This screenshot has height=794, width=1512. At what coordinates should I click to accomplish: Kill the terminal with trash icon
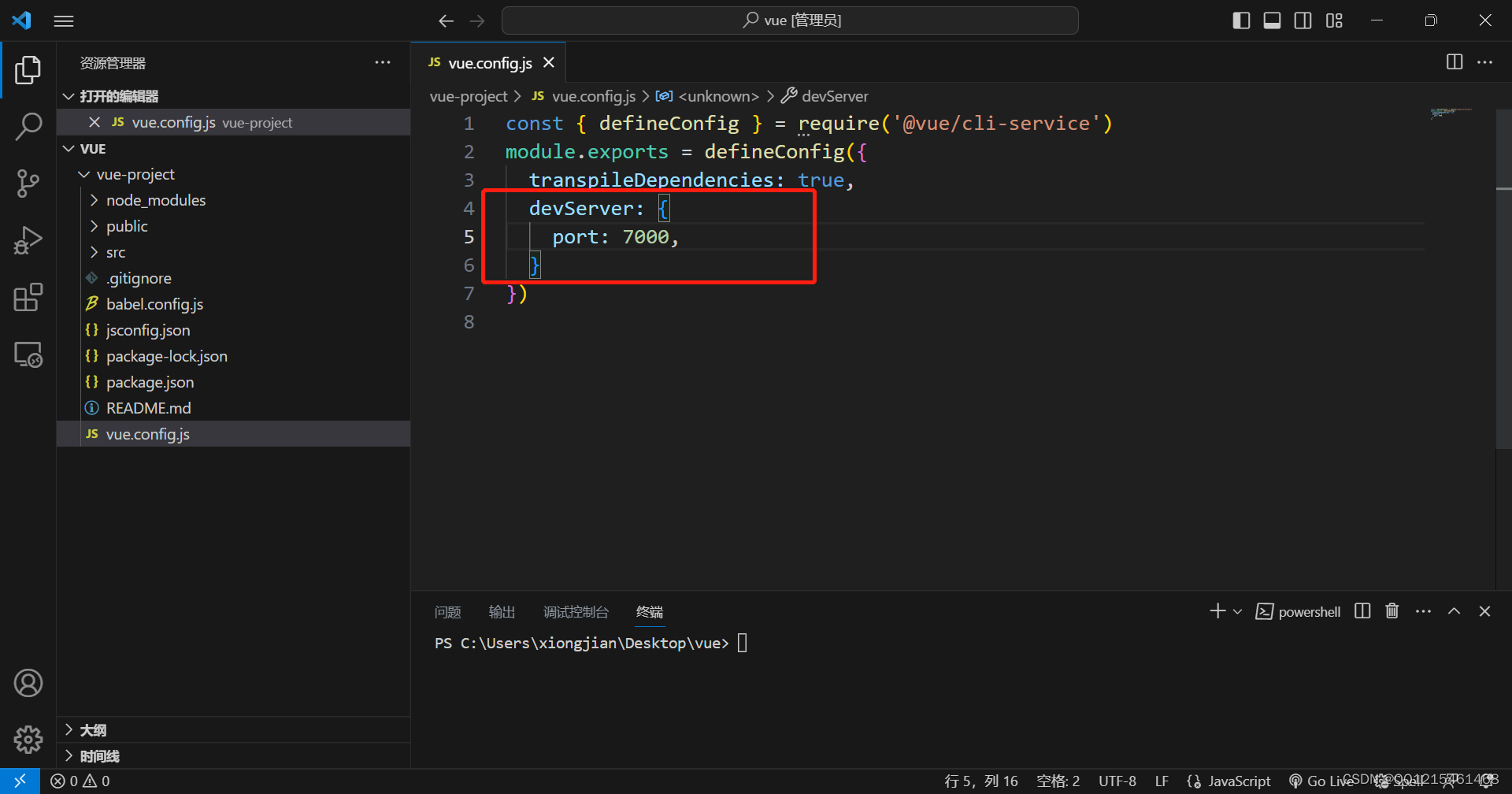[x=1392, y=611]
